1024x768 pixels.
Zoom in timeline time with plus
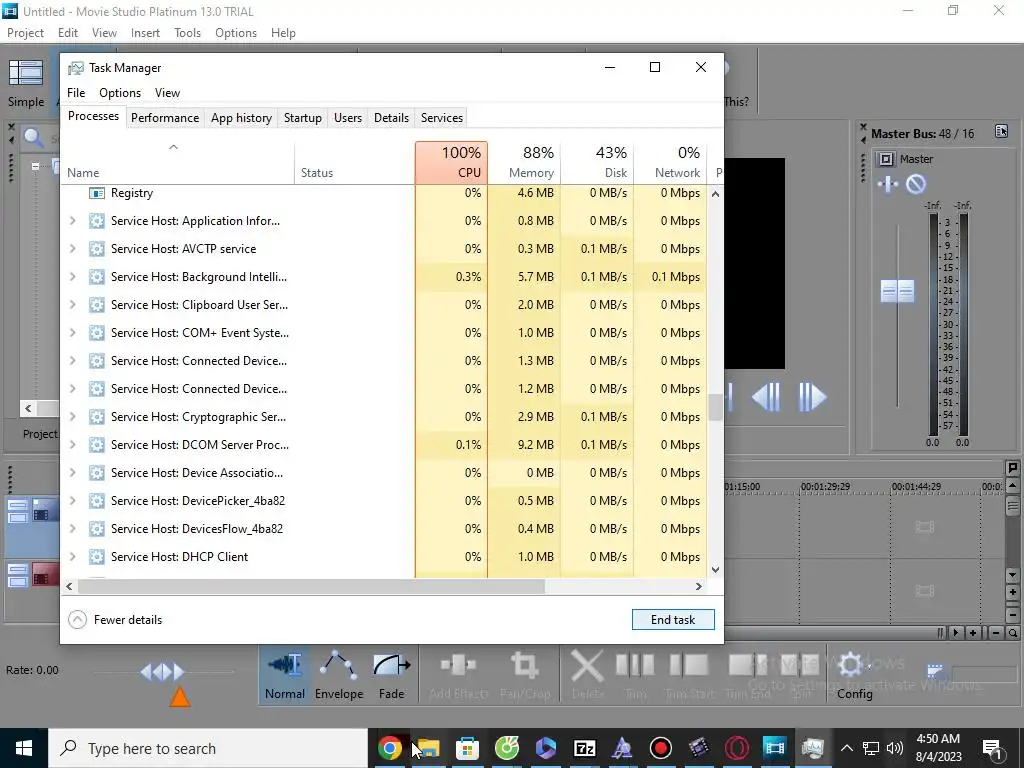click(973, 633)
